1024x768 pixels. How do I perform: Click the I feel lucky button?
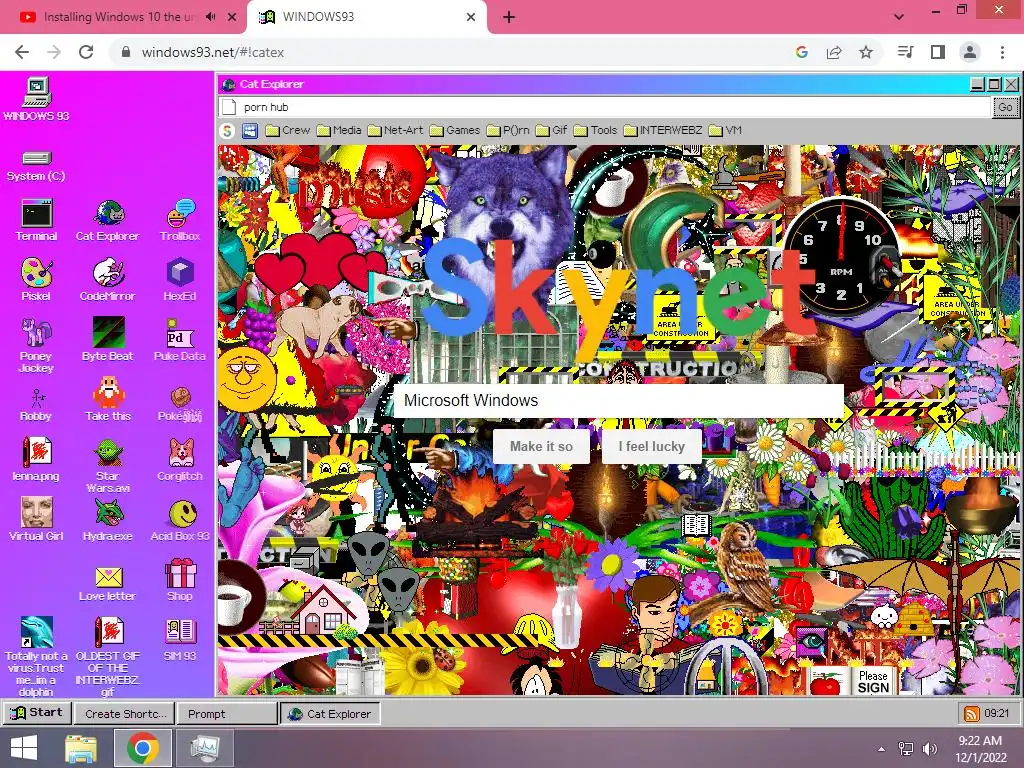coord(651,446)
